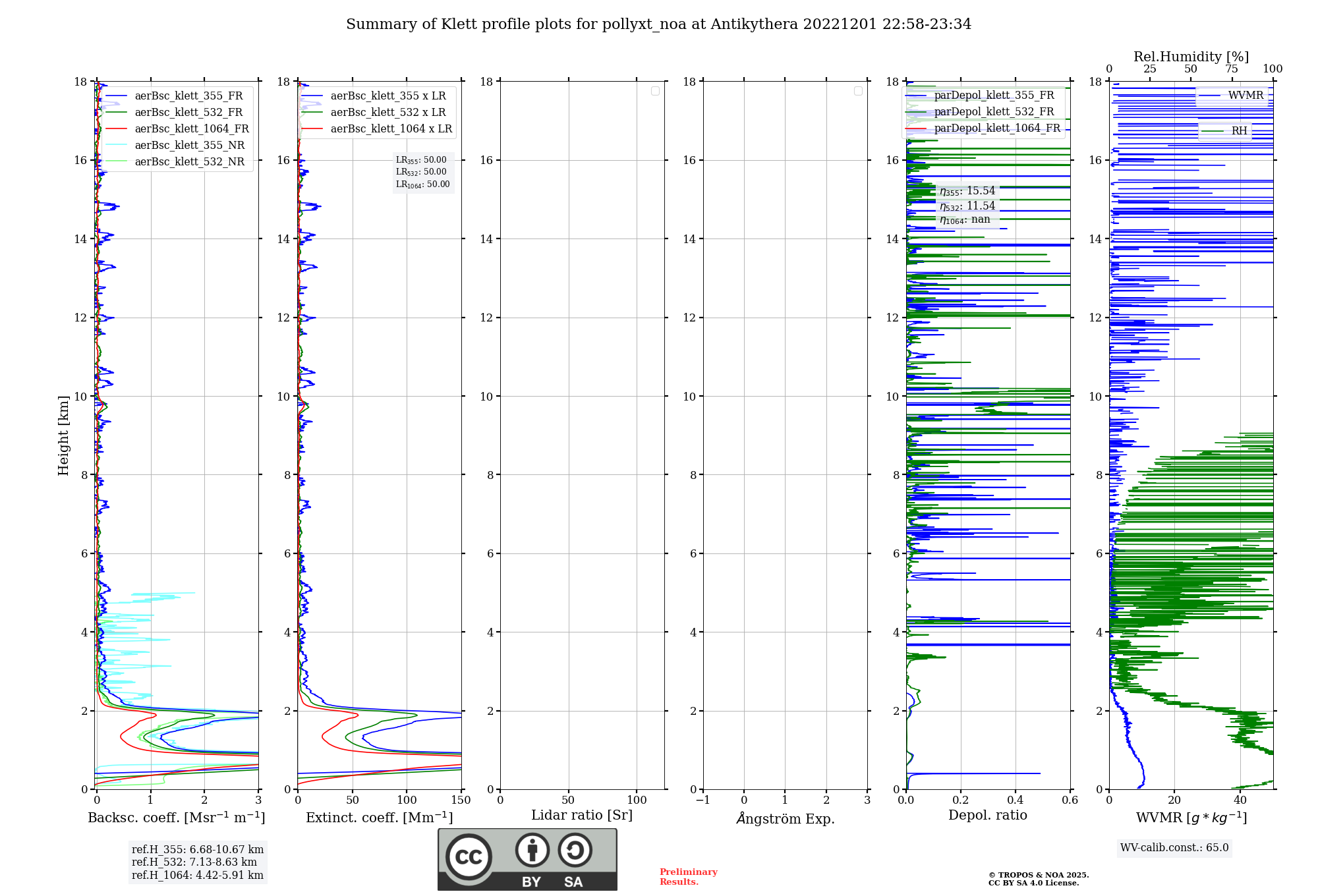Select the WVMR legend entry

1232,96
